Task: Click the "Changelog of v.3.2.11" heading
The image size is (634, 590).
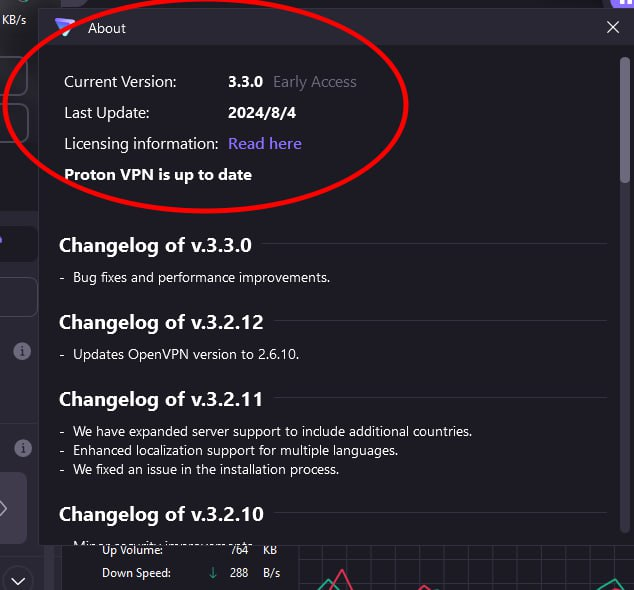Action: pyautogui.click(x=161, y=399)
